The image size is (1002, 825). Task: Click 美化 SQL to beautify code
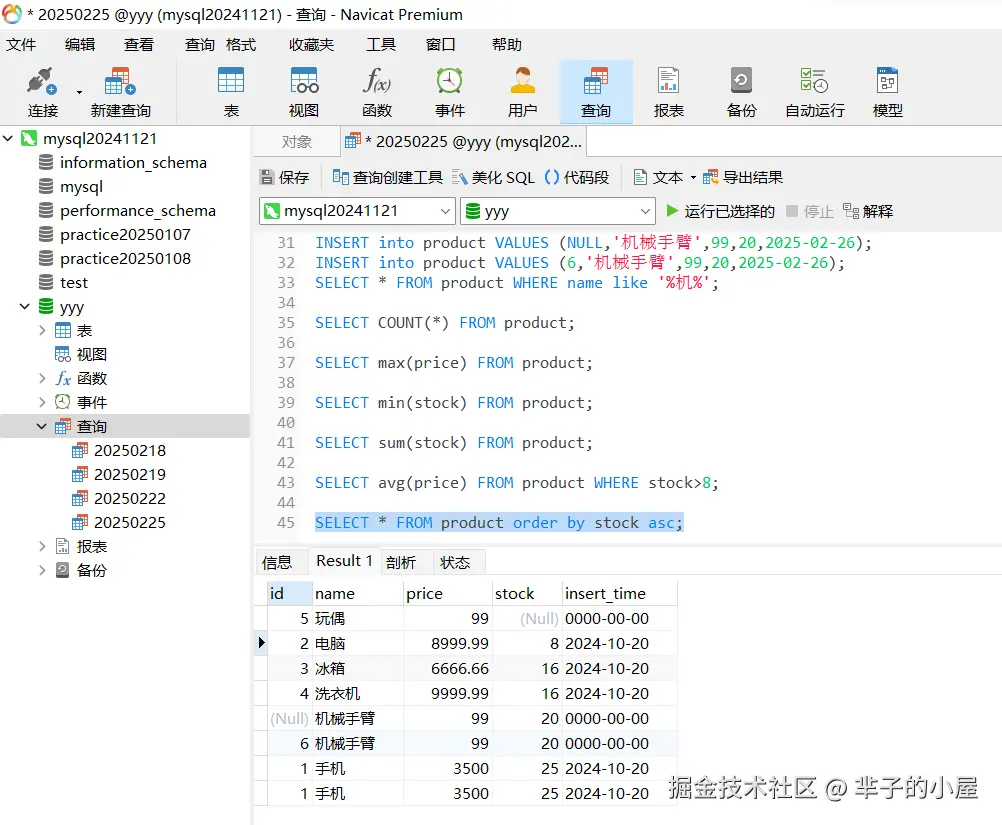point(493,177)
